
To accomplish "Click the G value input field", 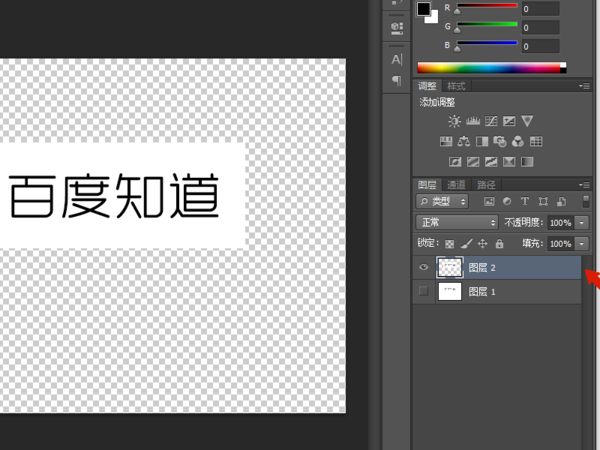I will pos(541,28).
